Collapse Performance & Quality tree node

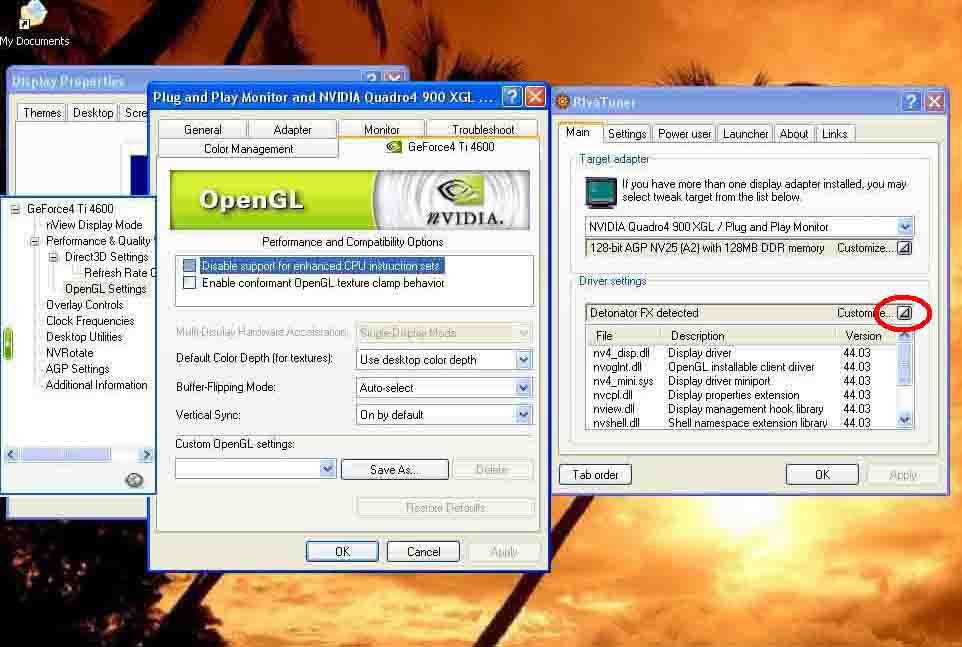[34, 241]
